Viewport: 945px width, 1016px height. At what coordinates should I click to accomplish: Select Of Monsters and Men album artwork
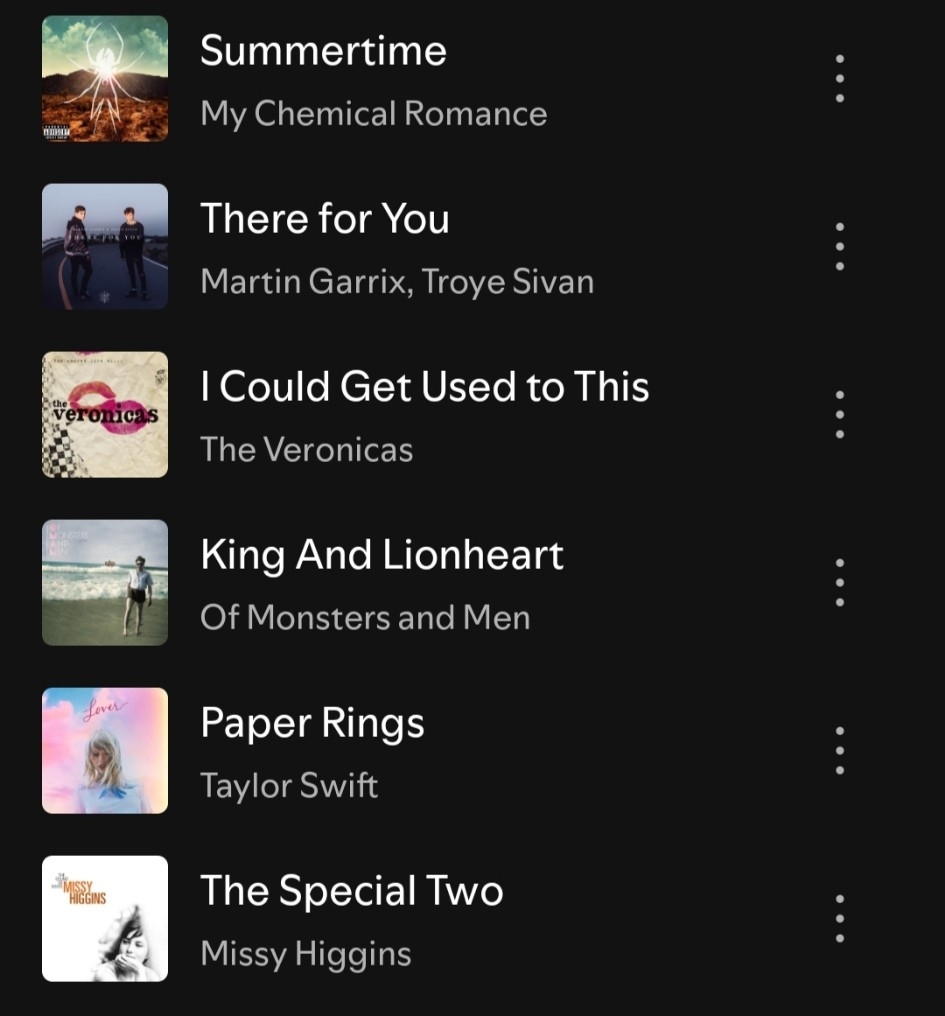[x=105, y=583]
